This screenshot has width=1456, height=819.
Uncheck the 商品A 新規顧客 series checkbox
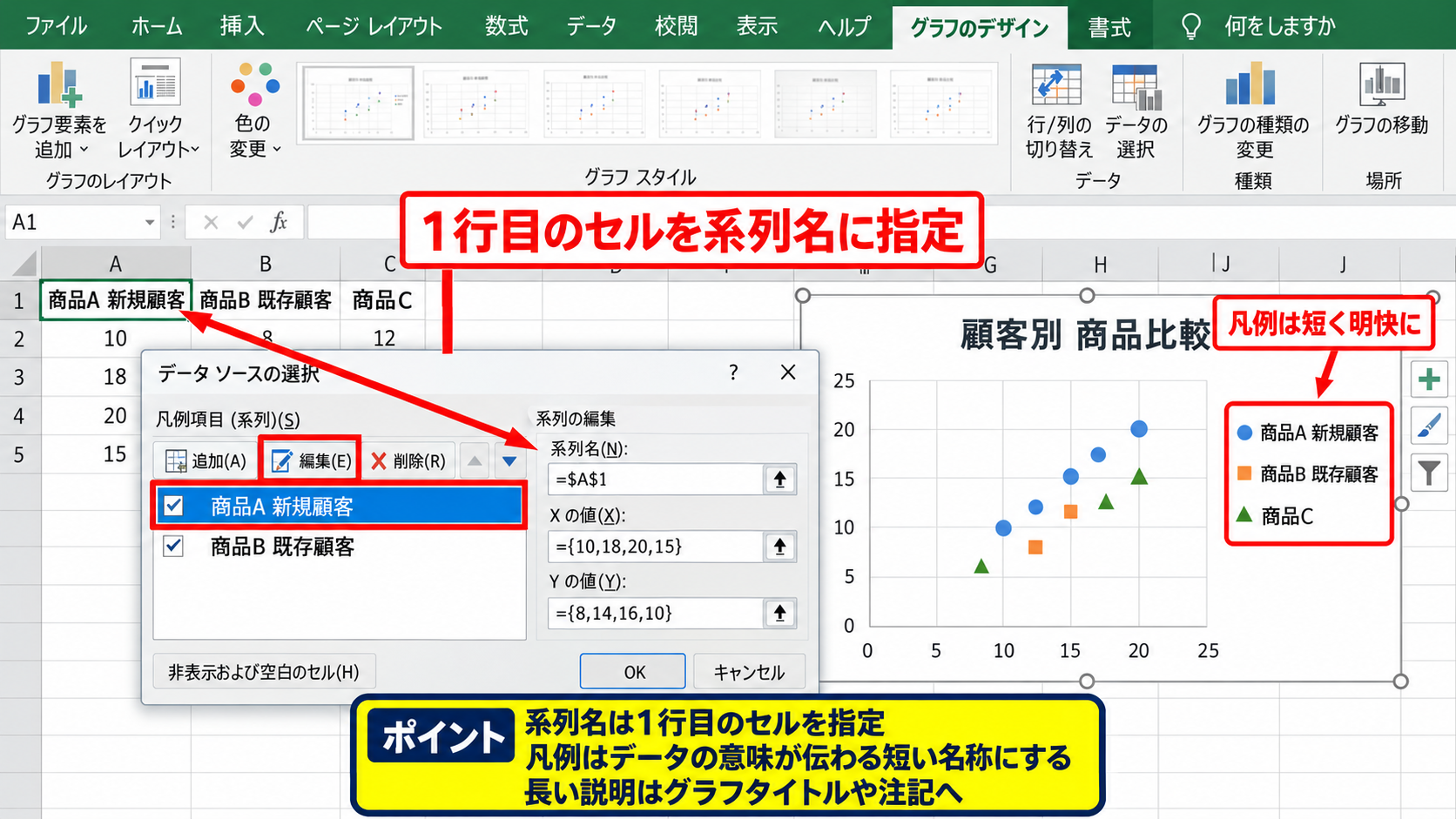(x=174, y=506)
